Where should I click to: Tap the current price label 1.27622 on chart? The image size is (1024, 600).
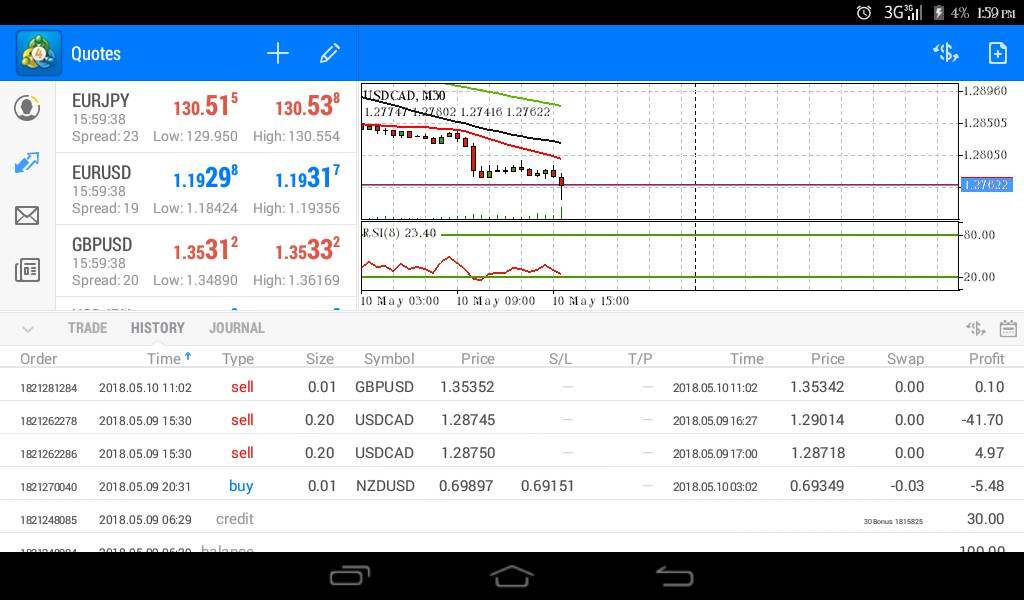986,185
